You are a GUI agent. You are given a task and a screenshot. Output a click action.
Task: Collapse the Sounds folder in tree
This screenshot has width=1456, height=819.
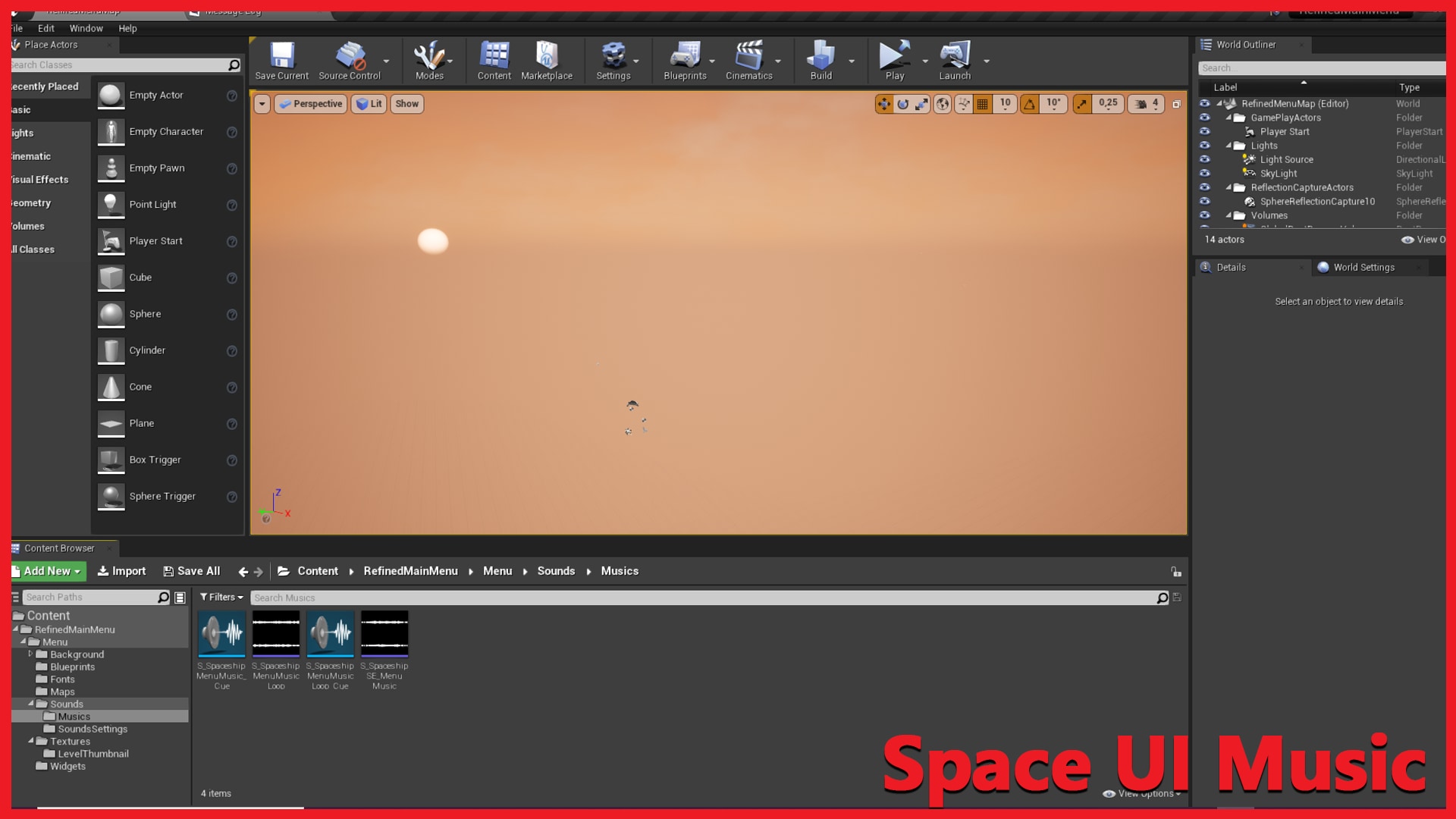pos(31,704)
